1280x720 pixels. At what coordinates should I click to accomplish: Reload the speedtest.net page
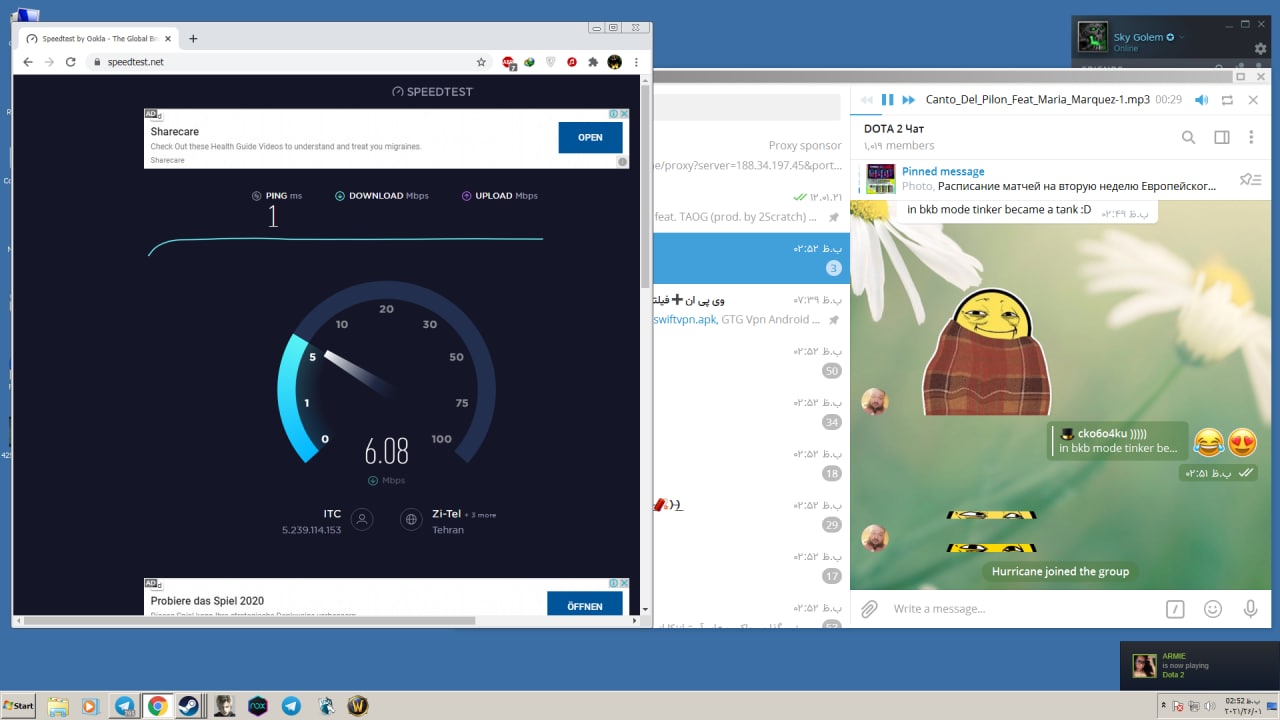[70, 62]
